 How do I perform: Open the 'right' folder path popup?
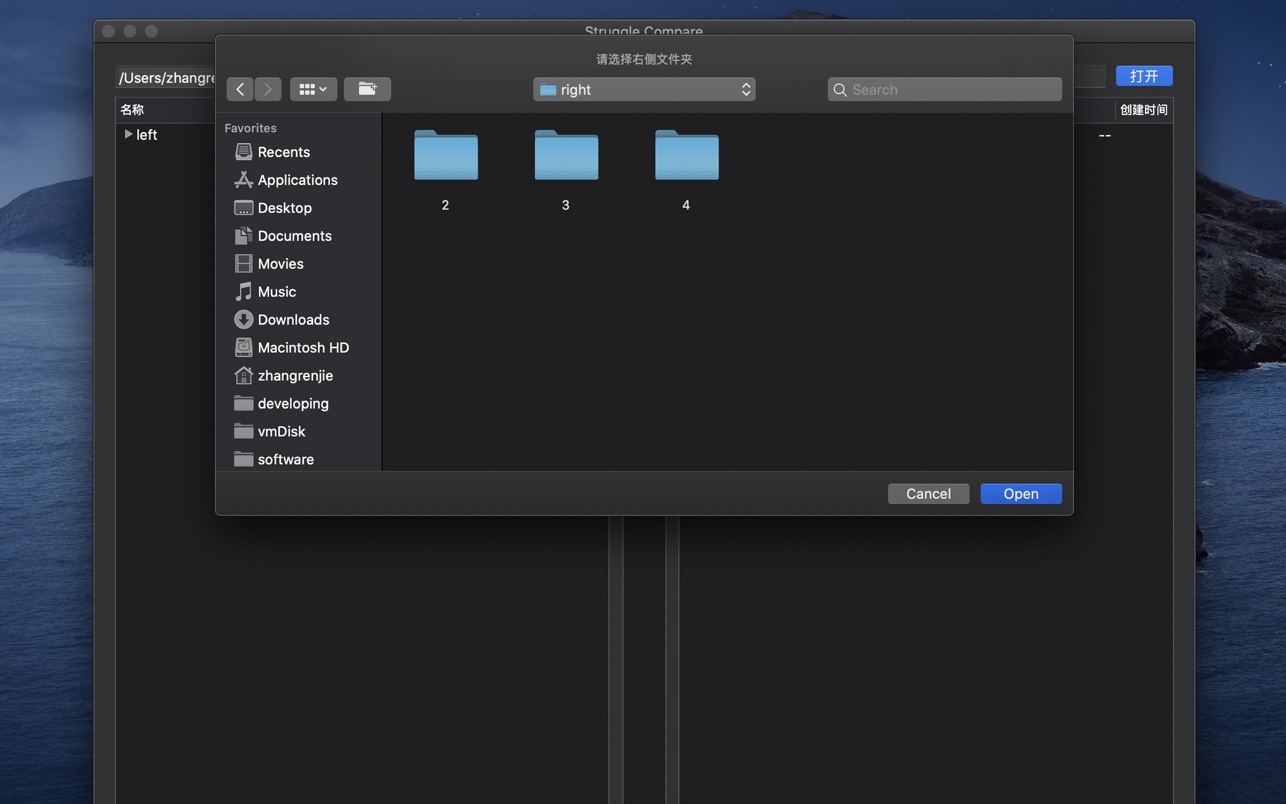click(644, 89)
